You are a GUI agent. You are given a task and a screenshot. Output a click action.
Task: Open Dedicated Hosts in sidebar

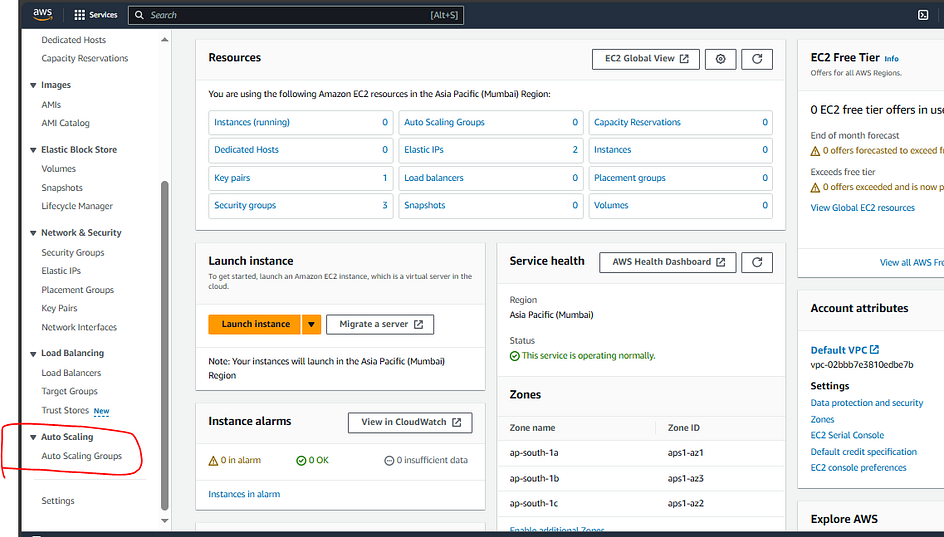[x=73, y=40]
